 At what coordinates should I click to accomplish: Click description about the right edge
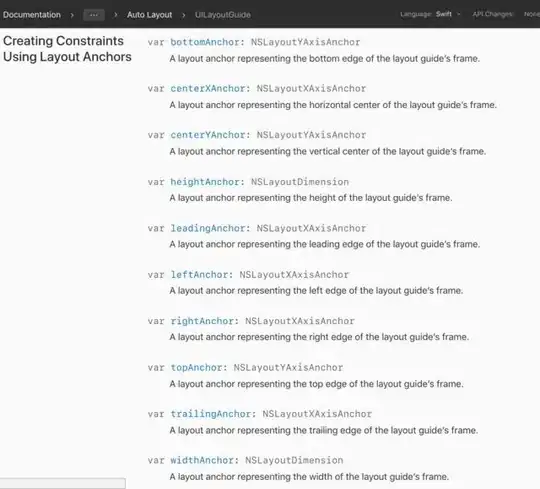coord(319,337)
